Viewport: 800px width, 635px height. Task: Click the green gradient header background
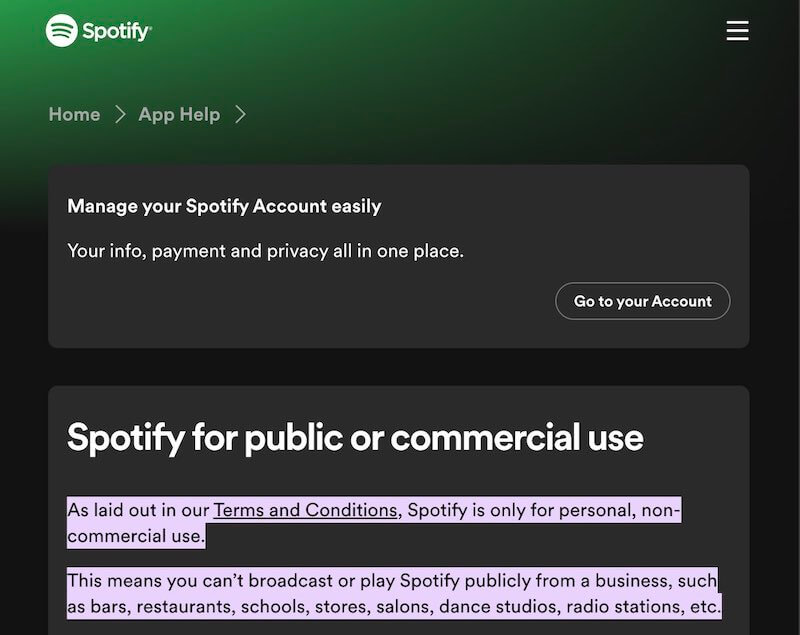coord(400,70)
